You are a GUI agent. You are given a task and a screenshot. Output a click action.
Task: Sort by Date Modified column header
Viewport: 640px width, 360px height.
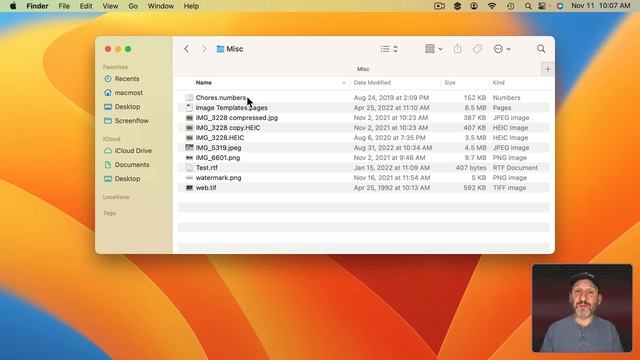click(372, 82)
